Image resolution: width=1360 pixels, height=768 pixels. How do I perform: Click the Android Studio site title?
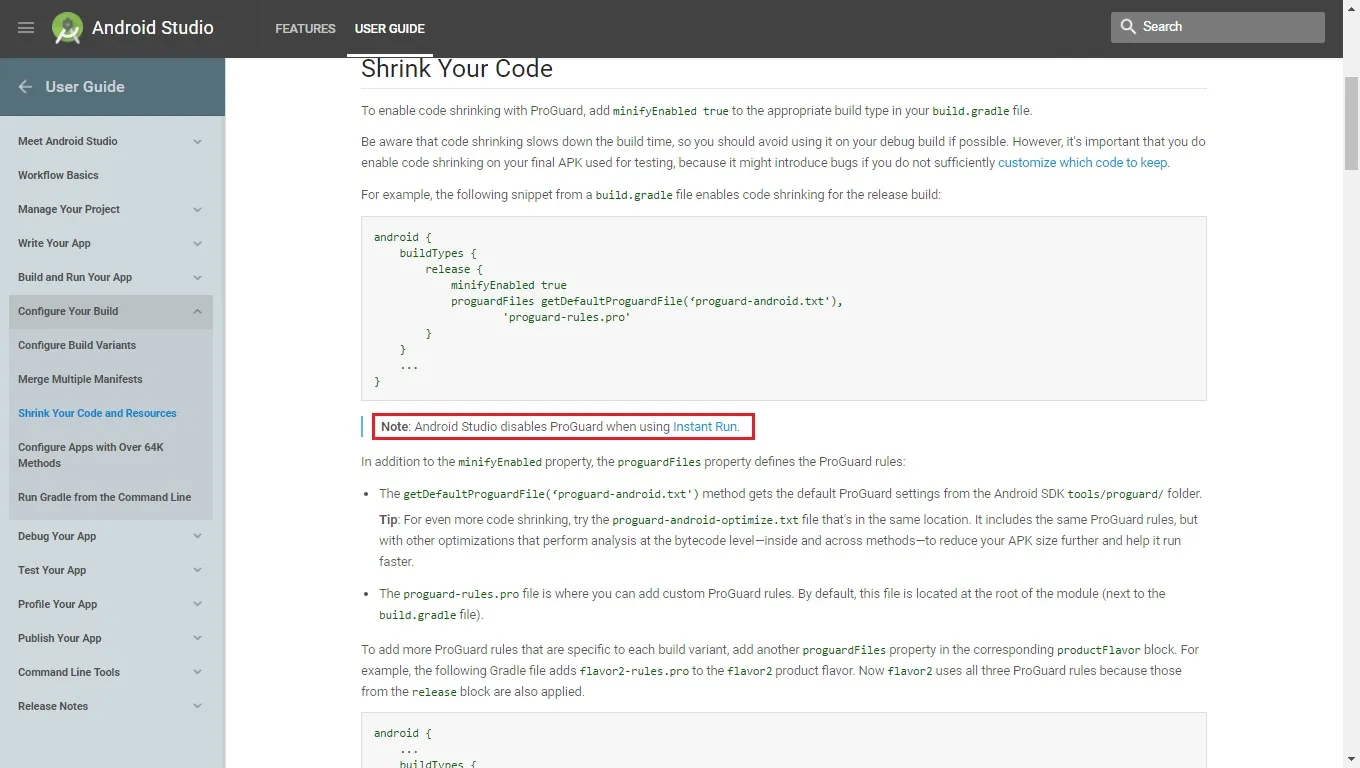click(x=153, y=28)
